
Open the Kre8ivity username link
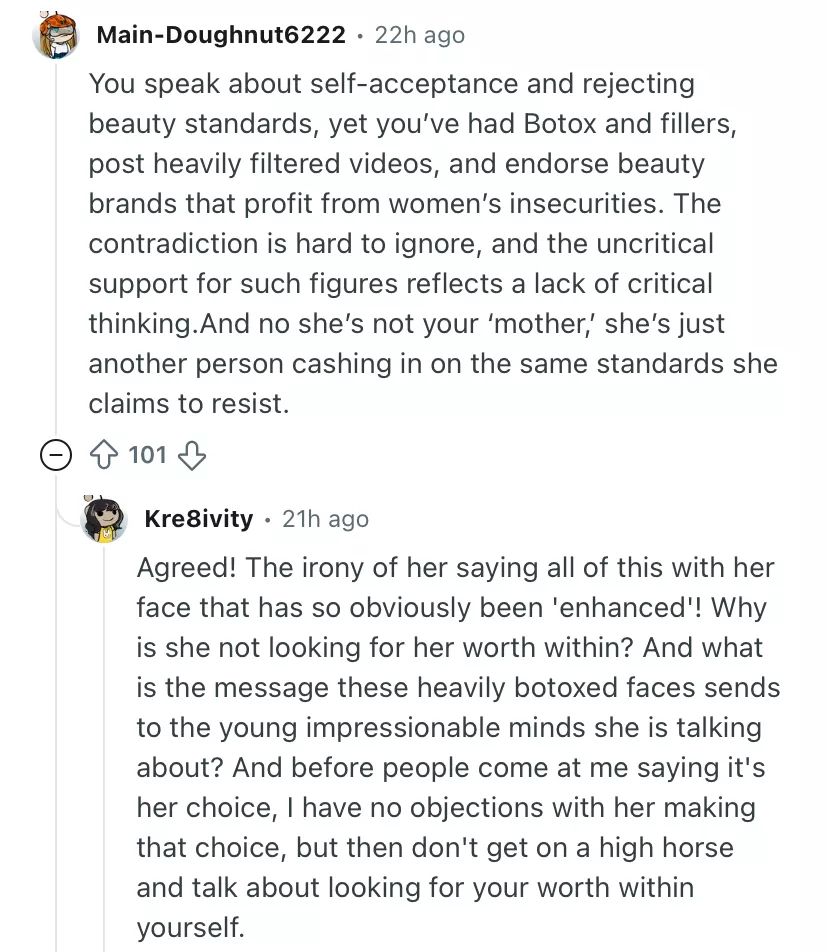point(199,519)
